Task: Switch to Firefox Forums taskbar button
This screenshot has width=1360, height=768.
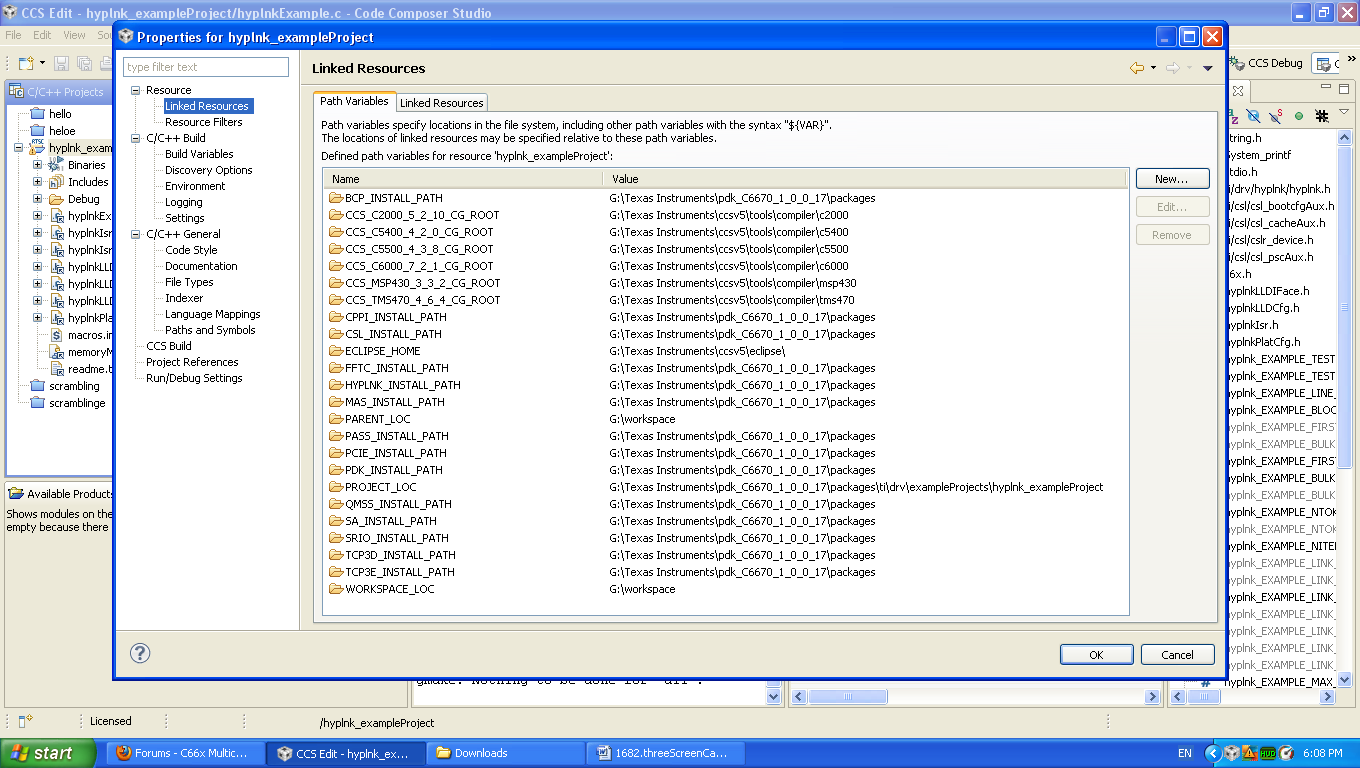Action: (186, 753)
